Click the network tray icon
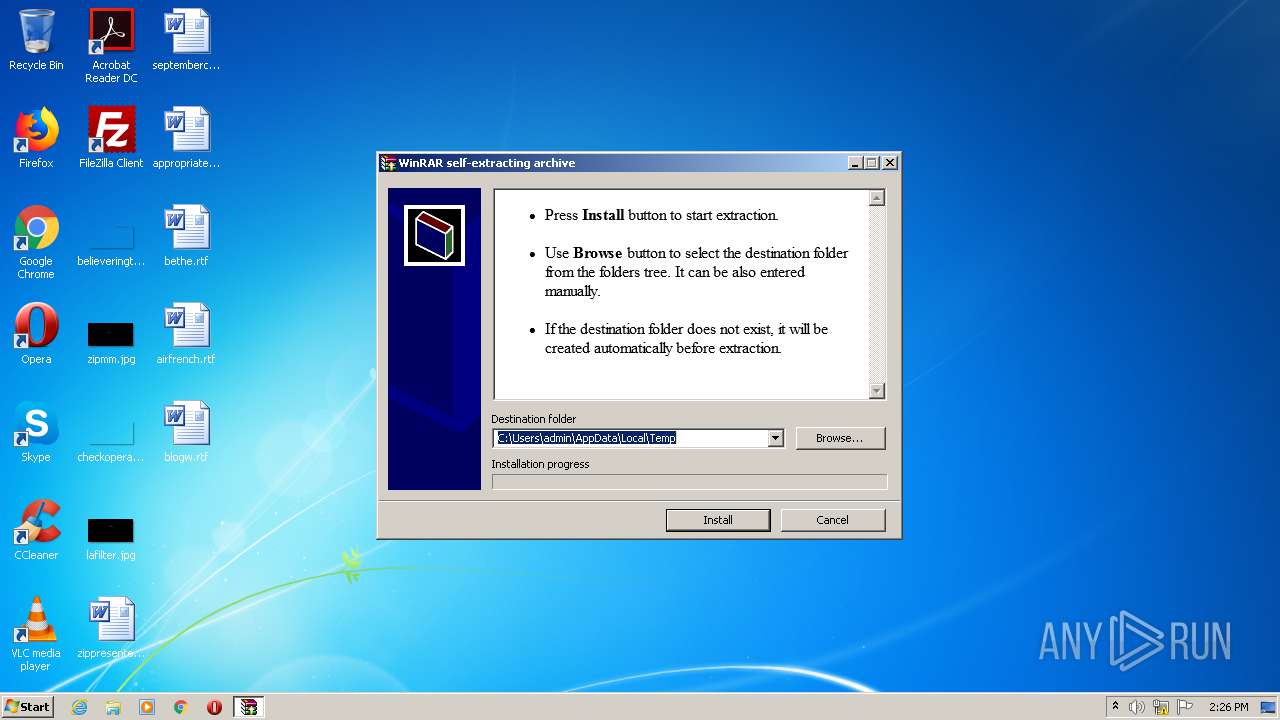 (x=1161, y=707)
